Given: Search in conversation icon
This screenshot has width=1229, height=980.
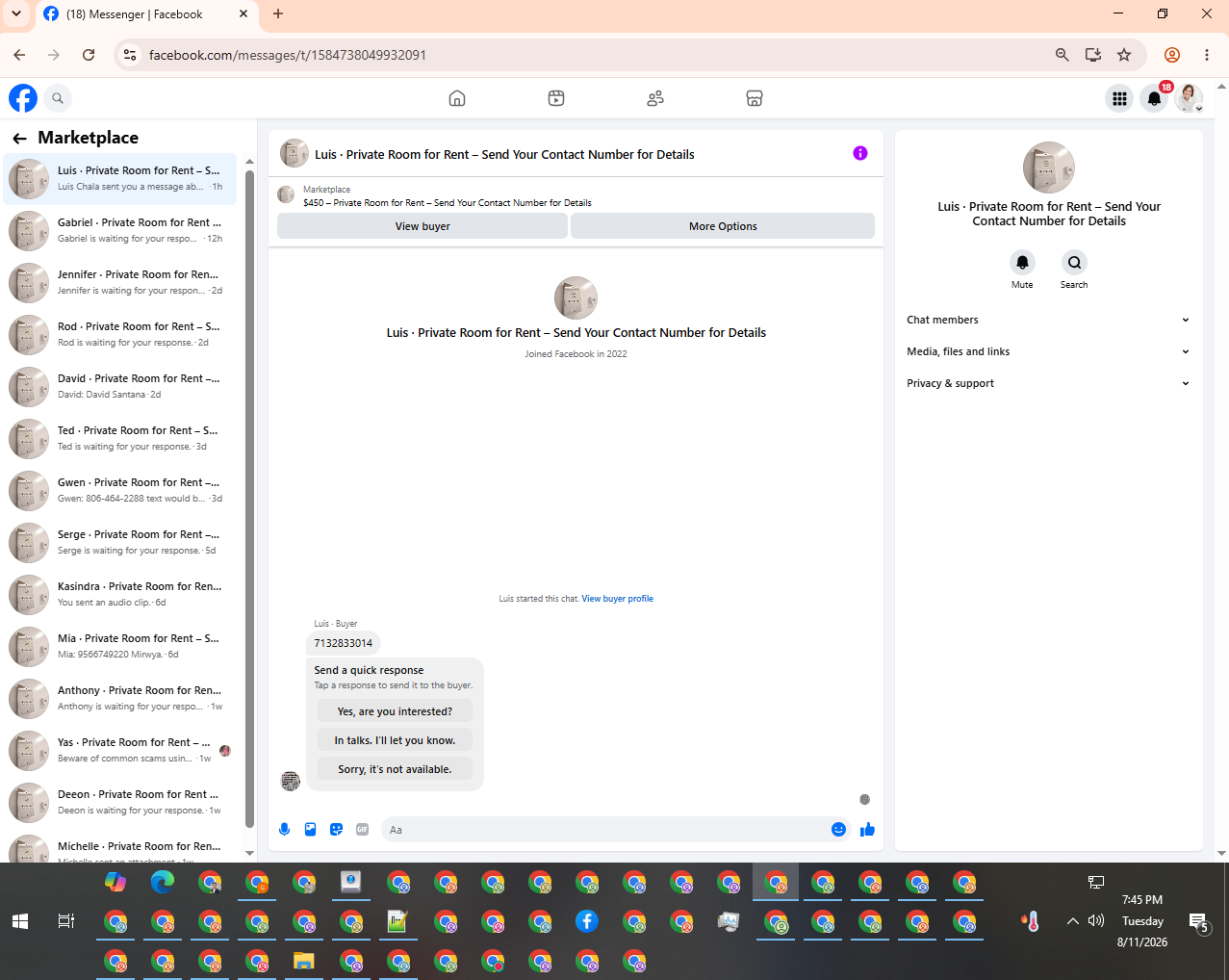Looking at the screenshot, I should pos(1074,262).
